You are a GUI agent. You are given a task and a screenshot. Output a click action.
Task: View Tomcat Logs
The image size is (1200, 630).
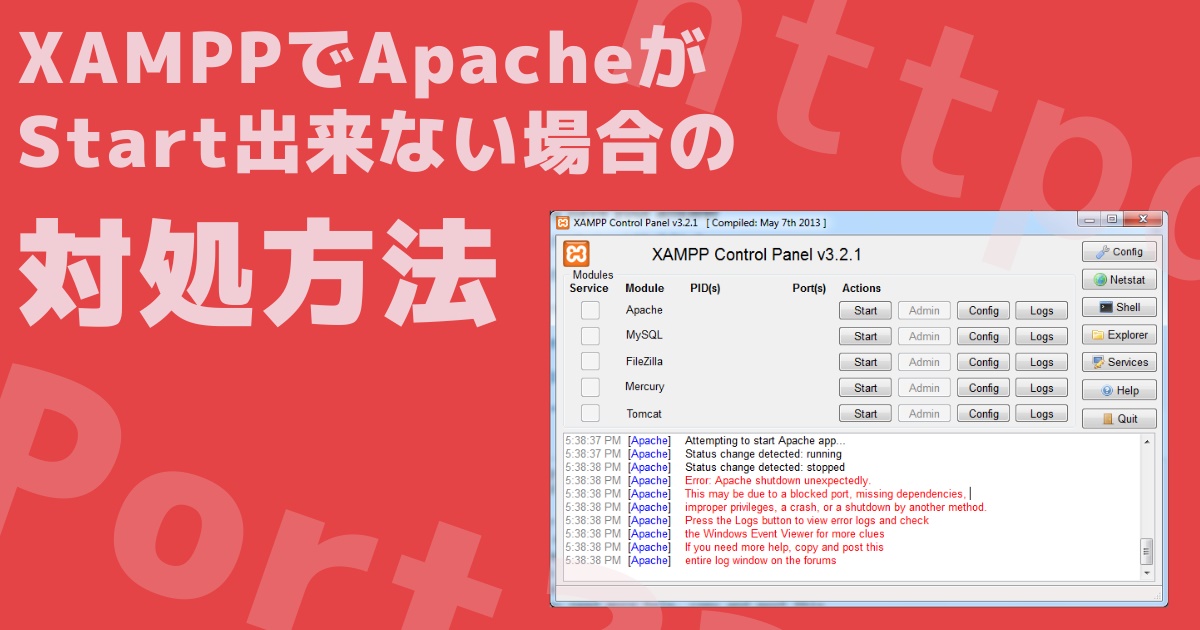1041,414
